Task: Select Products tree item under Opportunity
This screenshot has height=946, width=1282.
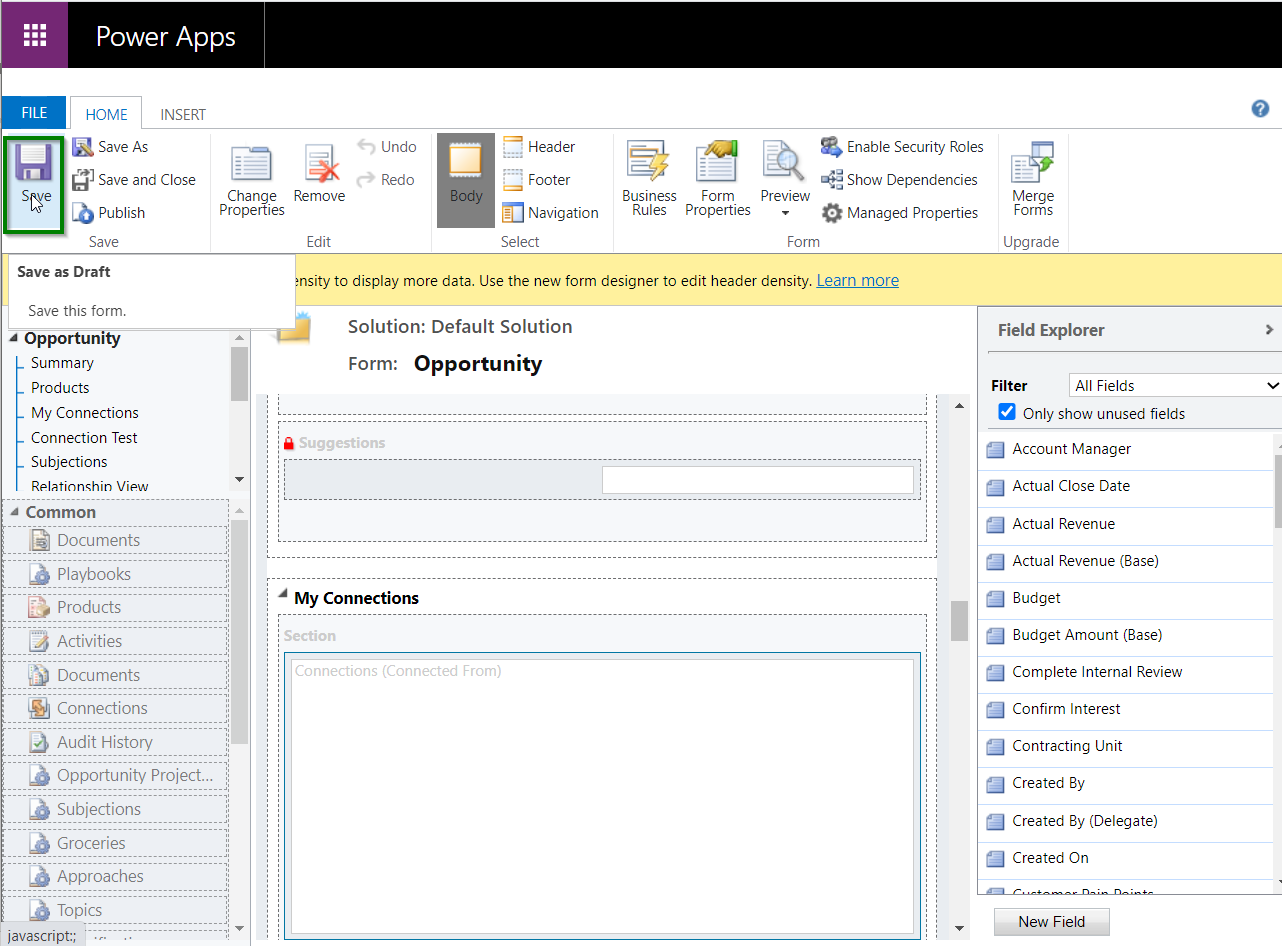Action: click(x=60, y=388)
